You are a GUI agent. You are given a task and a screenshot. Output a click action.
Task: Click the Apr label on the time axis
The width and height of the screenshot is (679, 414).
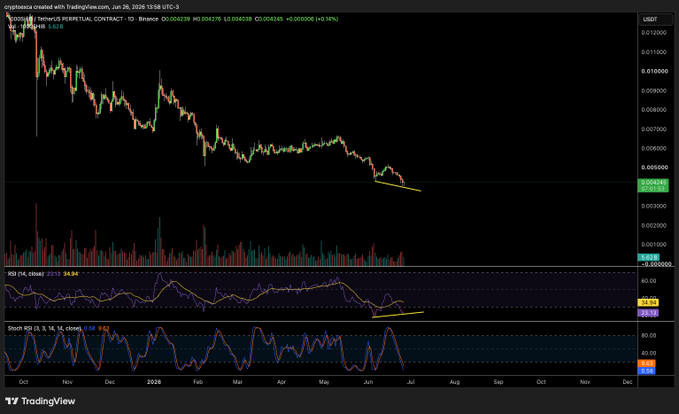click(281, 382)
